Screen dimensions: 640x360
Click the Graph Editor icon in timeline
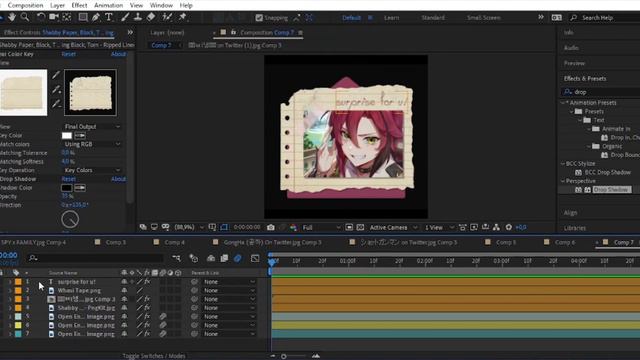point(255,258)
